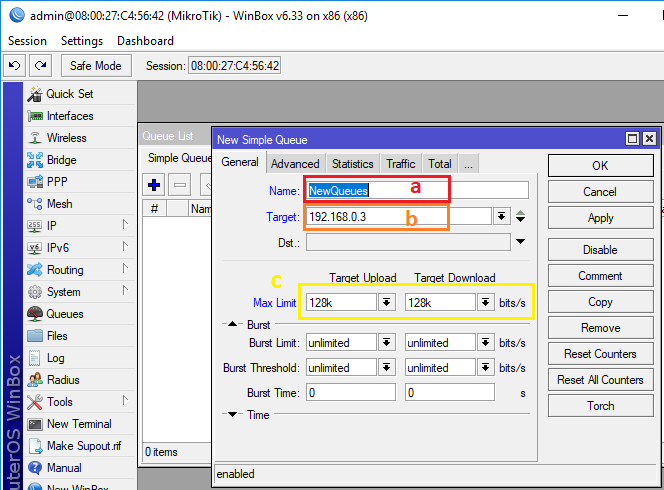
Task: Open Manual from the sidebar
Action: click(x=80, y=468)
